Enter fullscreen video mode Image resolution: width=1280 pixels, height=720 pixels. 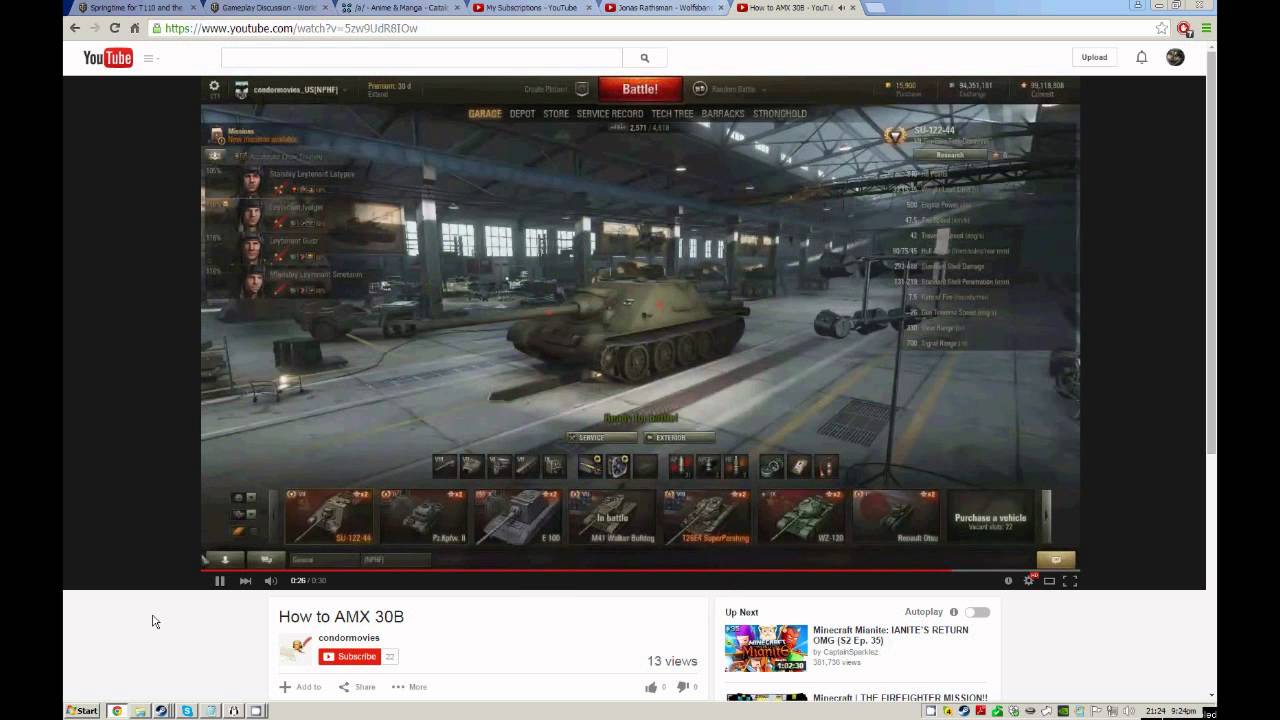pyautogui.click(x=1069, y=581)
